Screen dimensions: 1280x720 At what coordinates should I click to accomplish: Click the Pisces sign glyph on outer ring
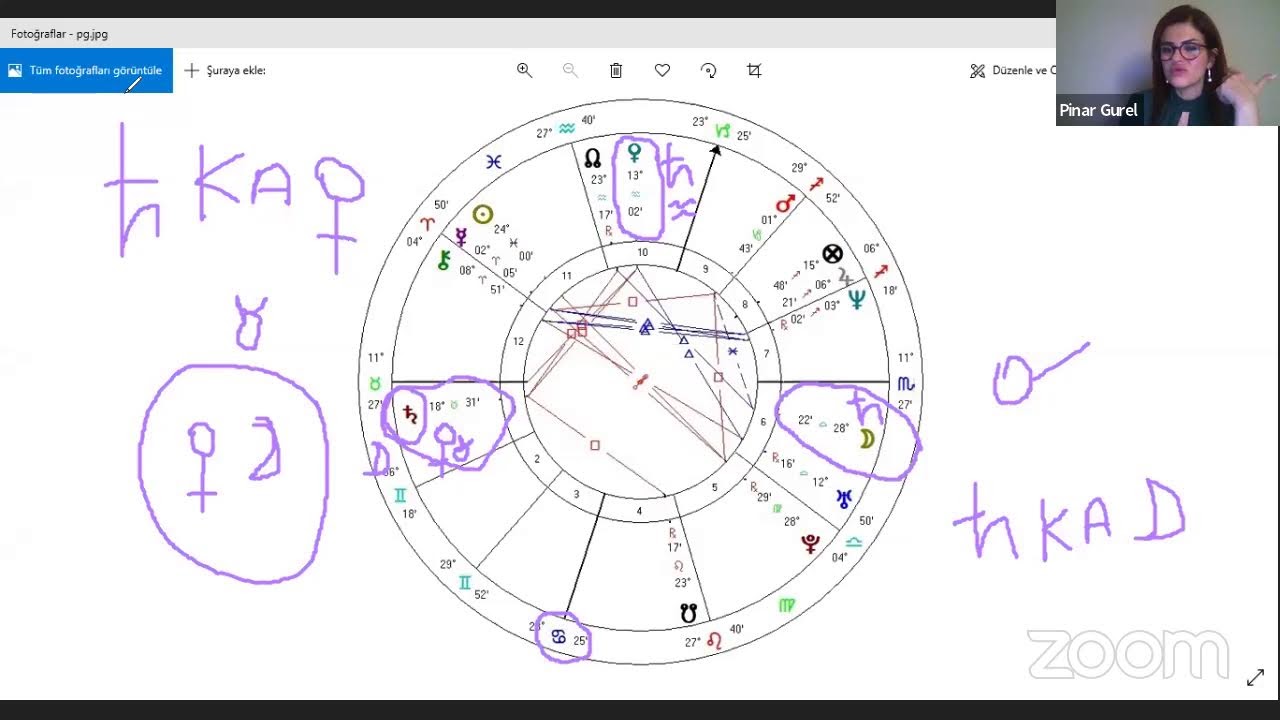(493, 161)
